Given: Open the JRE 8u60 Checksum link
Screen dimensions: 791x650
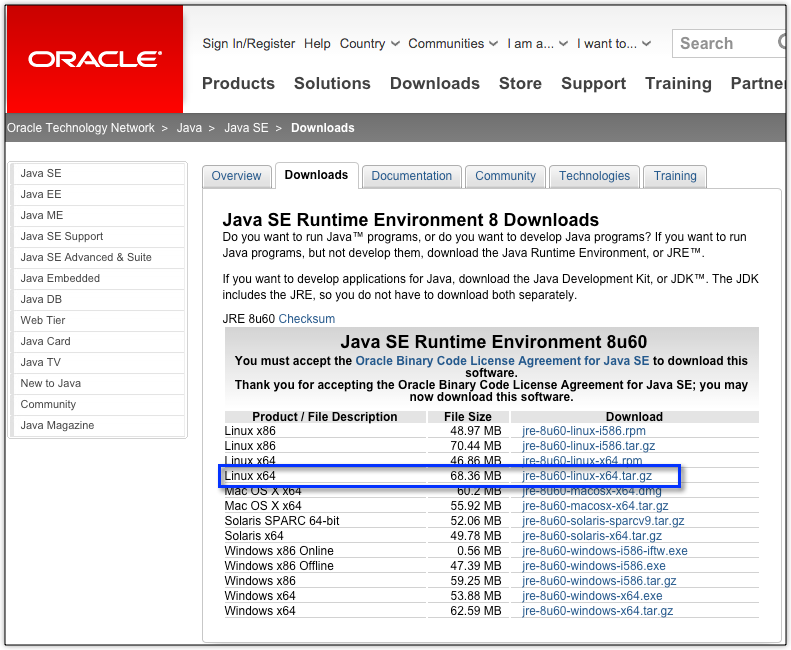Looking at the screenshot, I should (x=306, y=319).
